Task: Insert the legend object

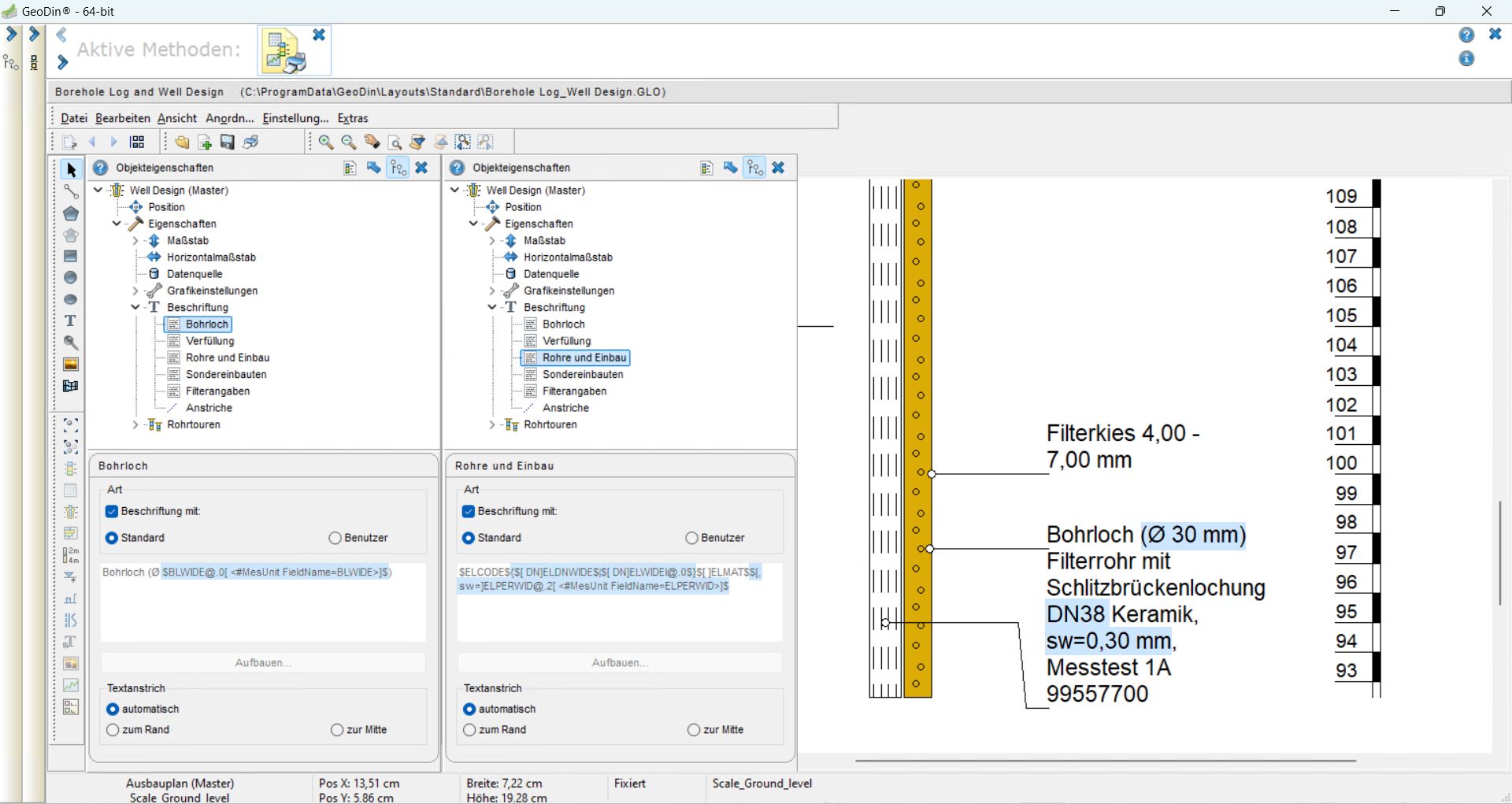Action: [71, 706]
